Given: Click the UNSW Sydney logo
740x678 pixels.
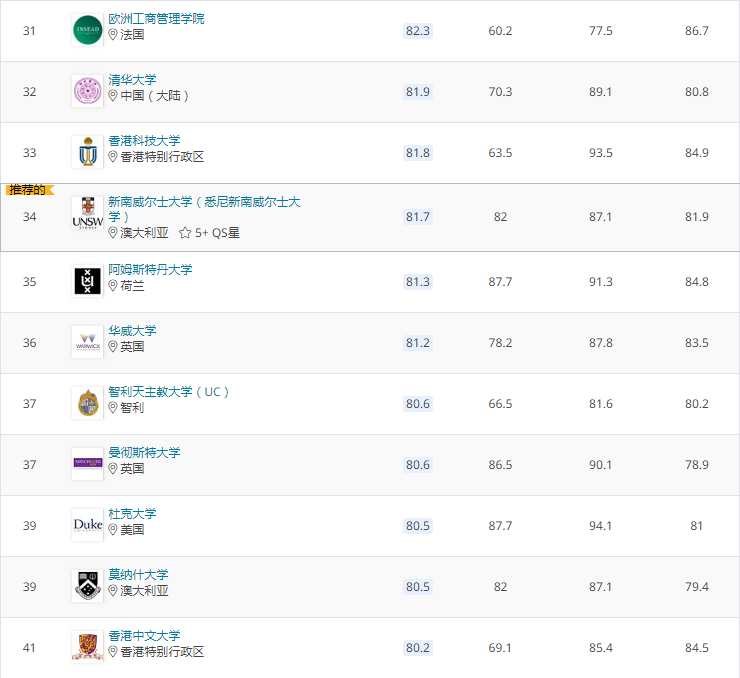Looking at the screenshot, I should 87,214.
